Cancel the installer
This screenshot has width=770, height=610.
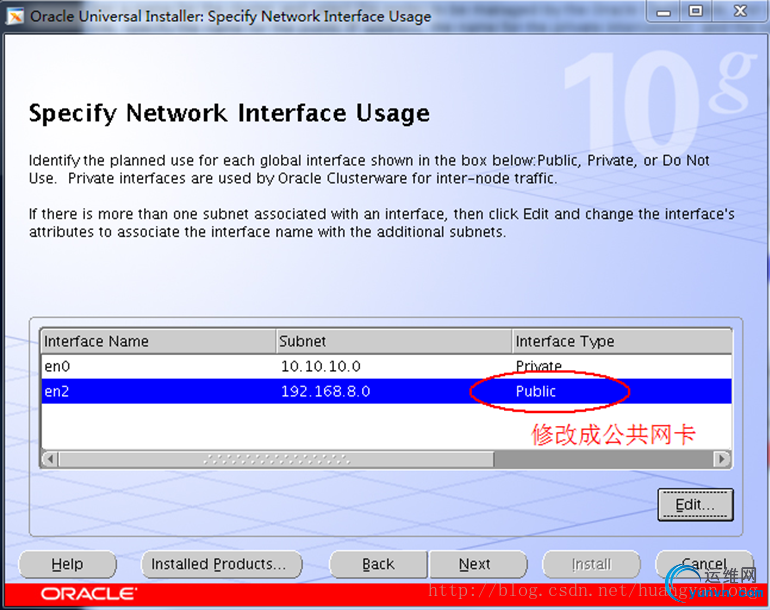pos(704,564)
